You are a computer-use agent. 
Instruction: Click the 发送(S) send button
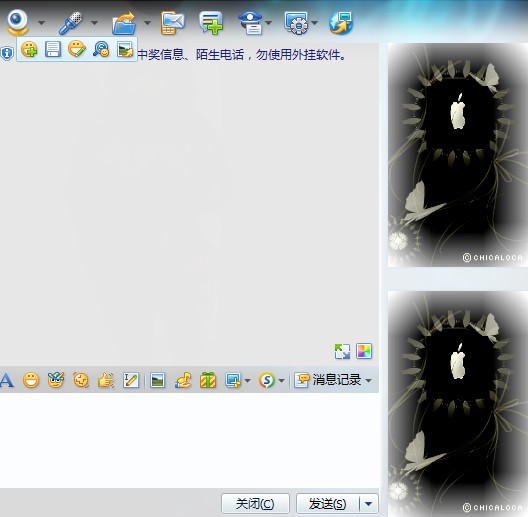pos(328,504)
